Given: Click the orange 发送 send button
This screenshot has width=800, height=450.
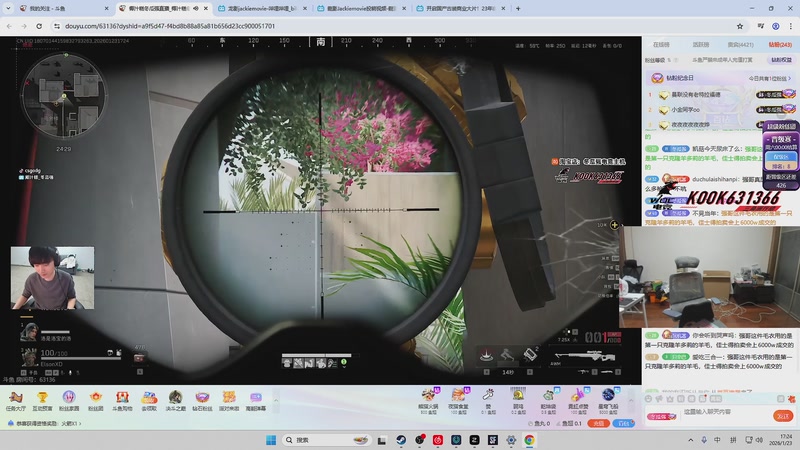Looking at the screenshot, I should [x=783, y=416].
